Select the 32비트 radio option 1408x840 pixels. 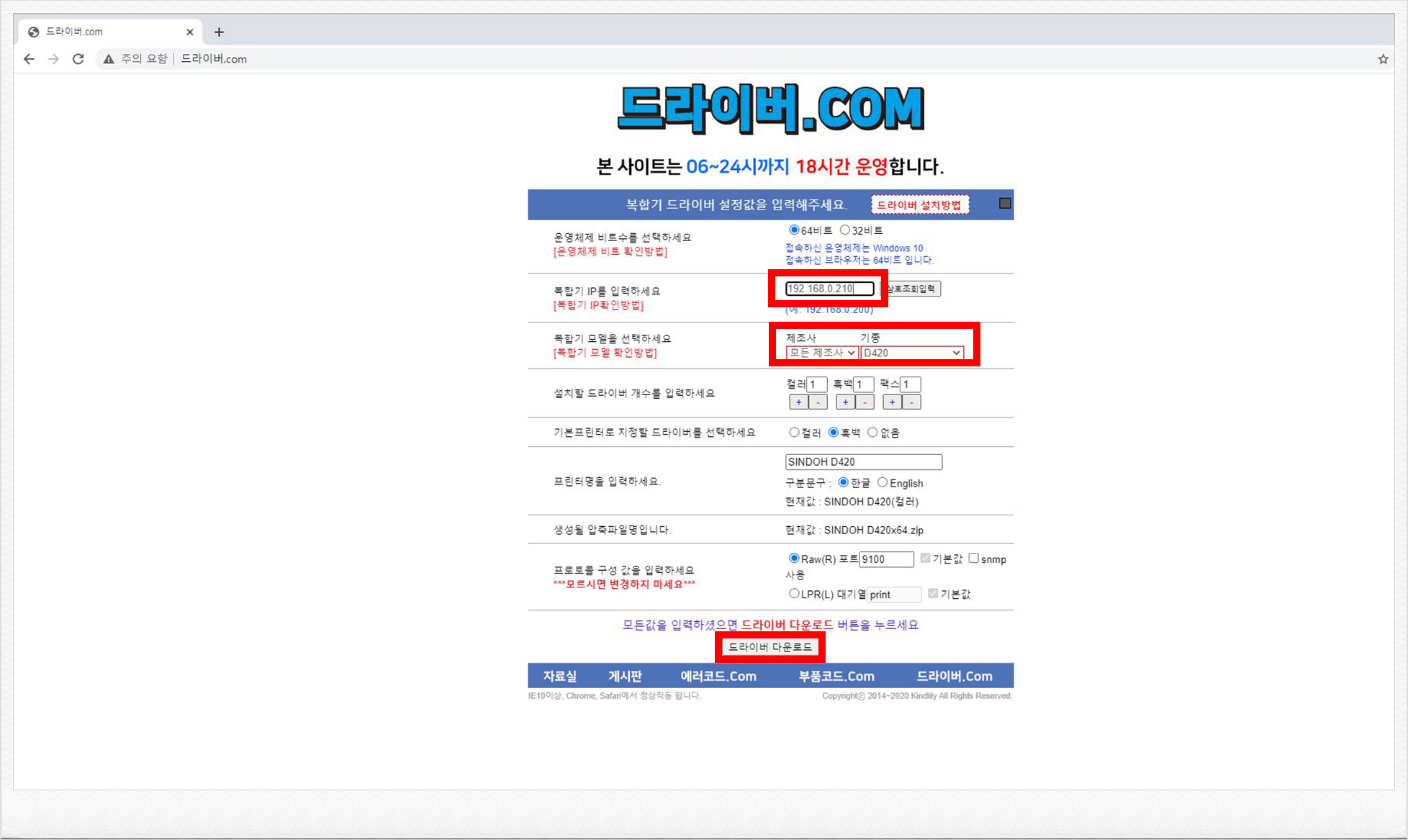tap(845, 230)
